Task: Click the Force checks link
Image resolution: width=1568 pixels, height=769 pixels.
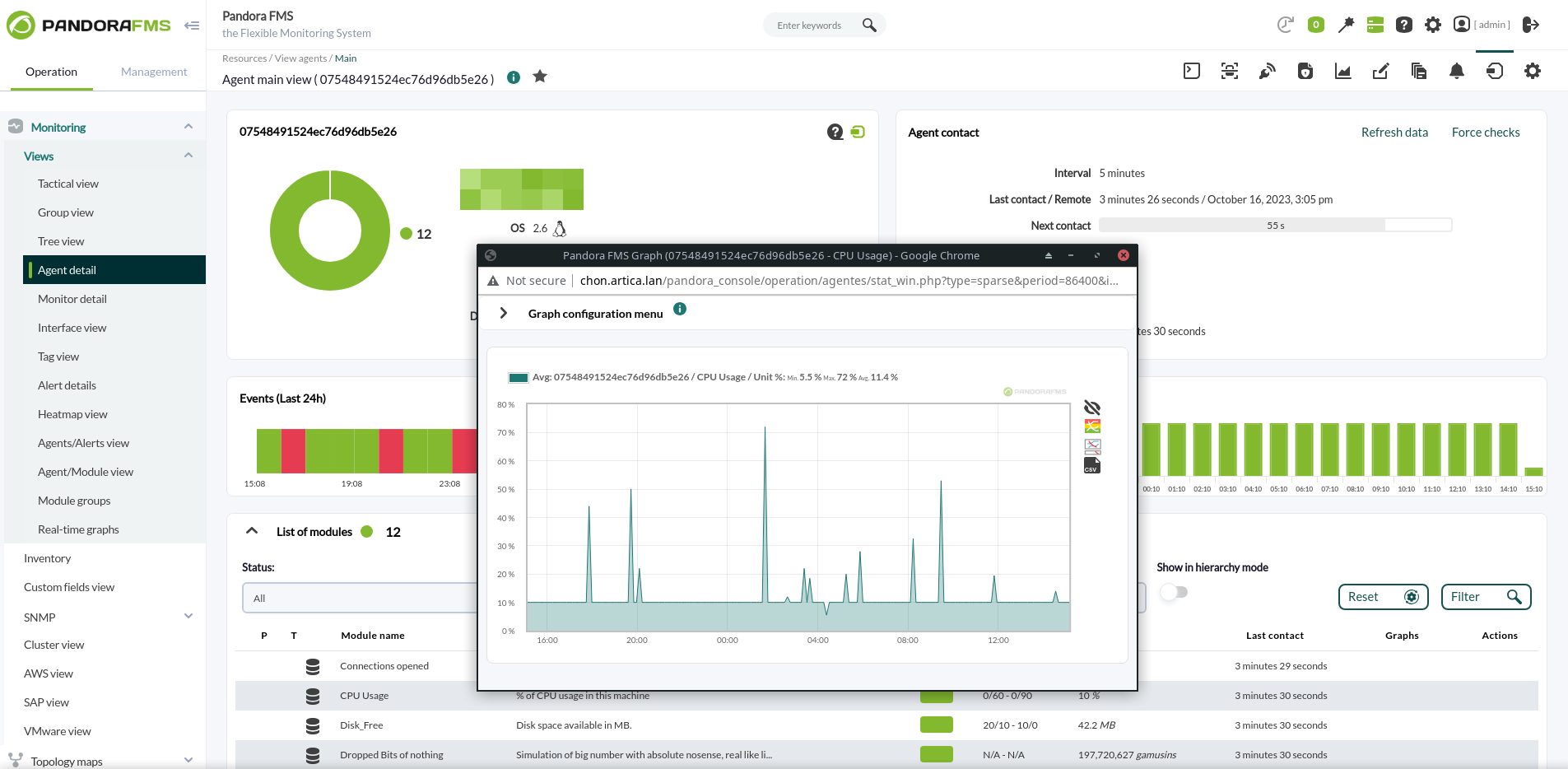Action: pyautogui.click(x=1486, y=132)
